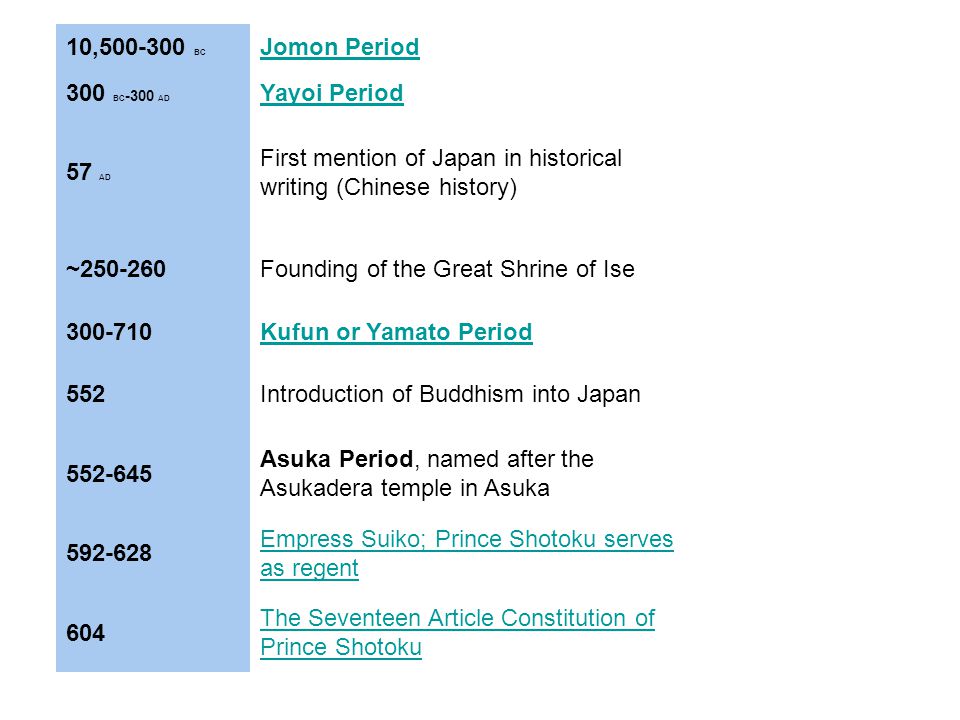This screenshot has height=720, width=960.
Task: Select the 604 date entry
Action: pyautogui.click(x=86, y=632)
